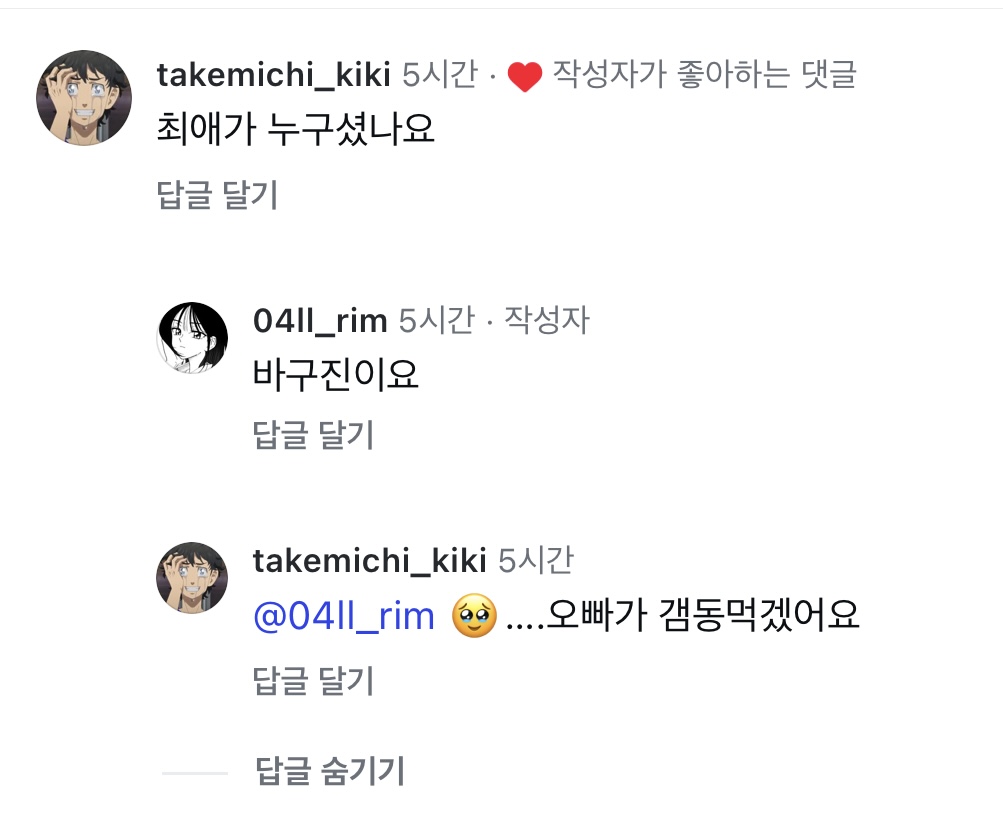Click the 5시간 timestamp on 04ll_rim's reply
Image resolution: width=1003 pixels, height=826 pixels.
[x=435, y=321]
